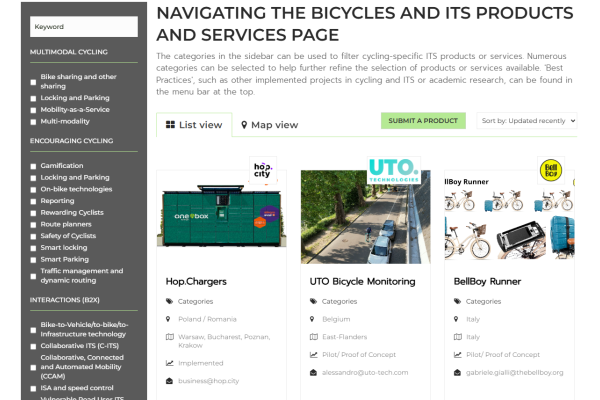This screenshot has width=600, height=400.
Task: Select the List view tab
Action: pyautogui.click(x=194, y=125)
